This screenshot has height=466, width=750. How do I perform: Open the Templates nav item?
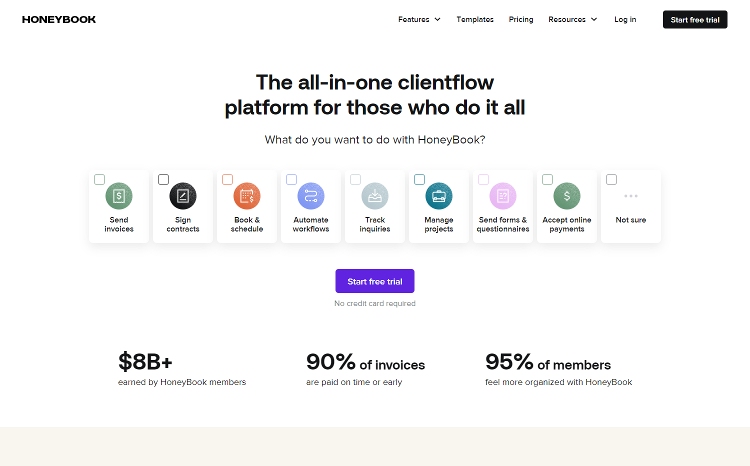pyautogui.click(x=475, y=19)
